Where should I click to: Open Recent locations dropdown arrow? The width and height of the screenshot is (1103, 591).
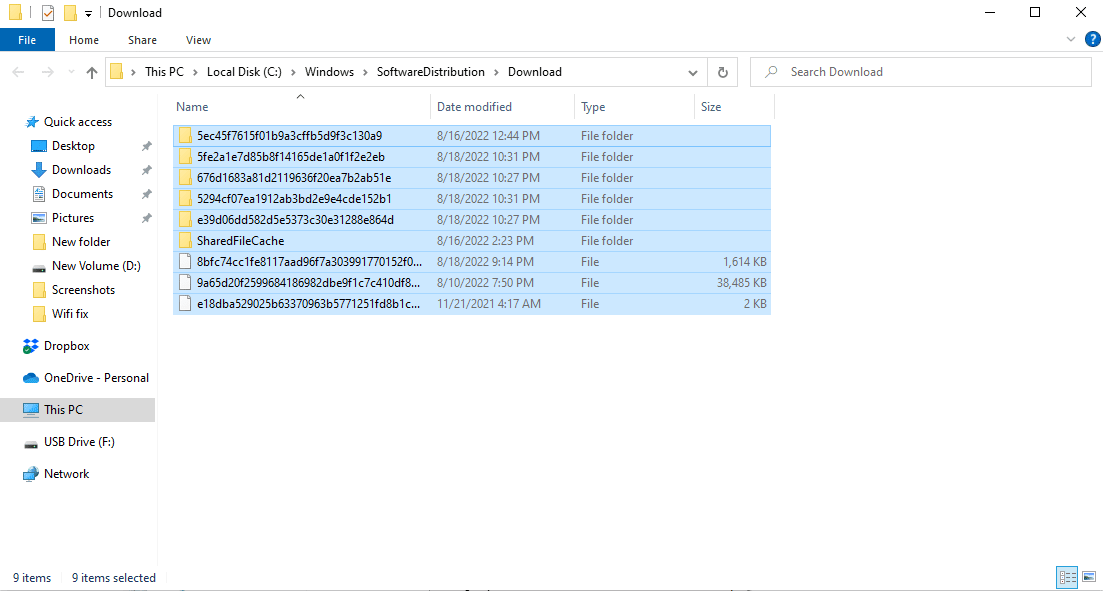[69, 72]
